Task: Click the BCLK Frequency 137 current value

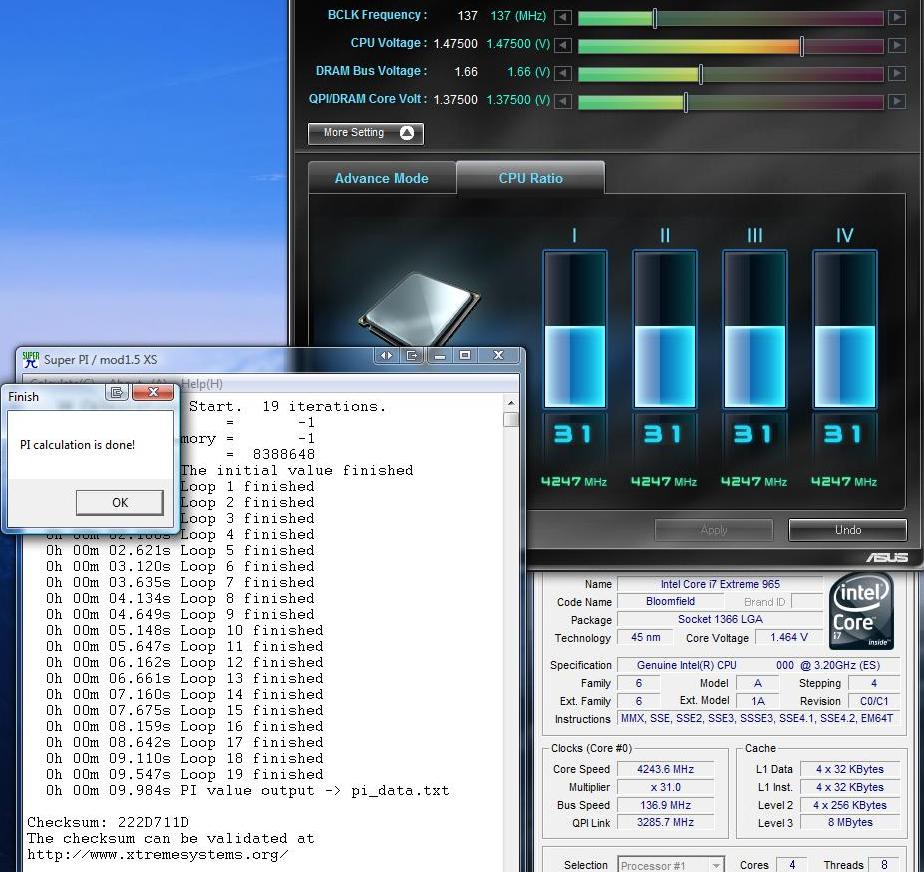Action: 467,16
